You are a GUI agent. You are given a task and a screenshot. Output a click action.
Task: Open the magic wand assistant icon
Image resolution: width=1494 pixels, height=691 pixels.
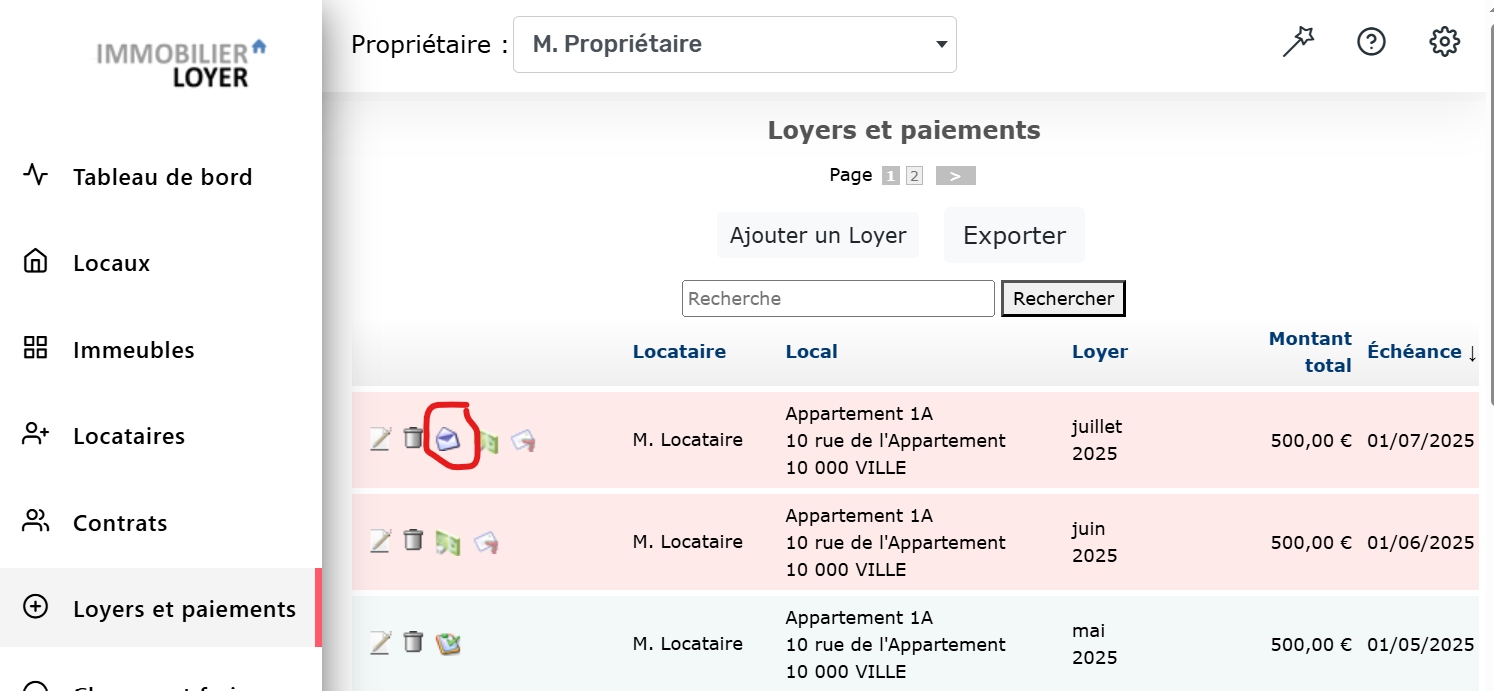tap(1298, 42)
